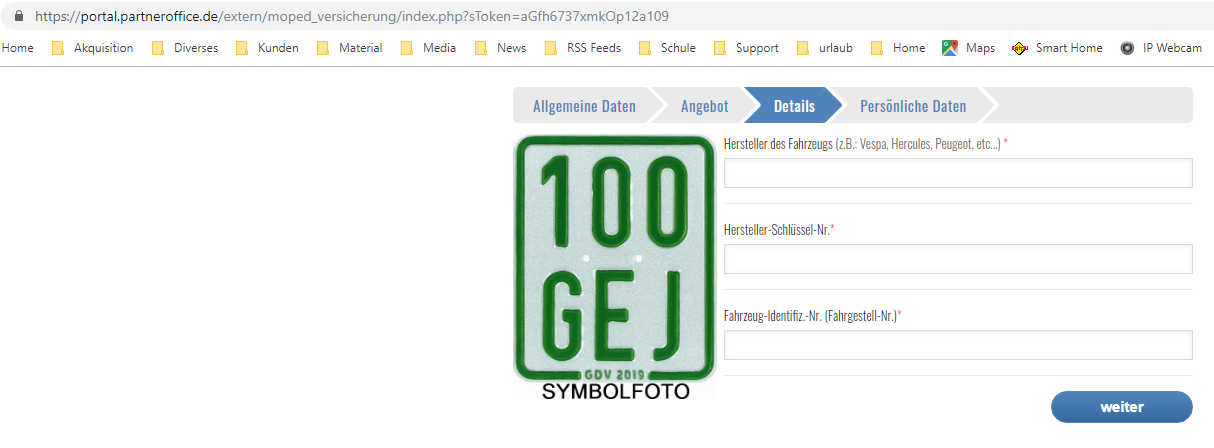Open the Support bookmarks folder
Image resolution: width=1214 pixels, height=448 pixels.
745,48
